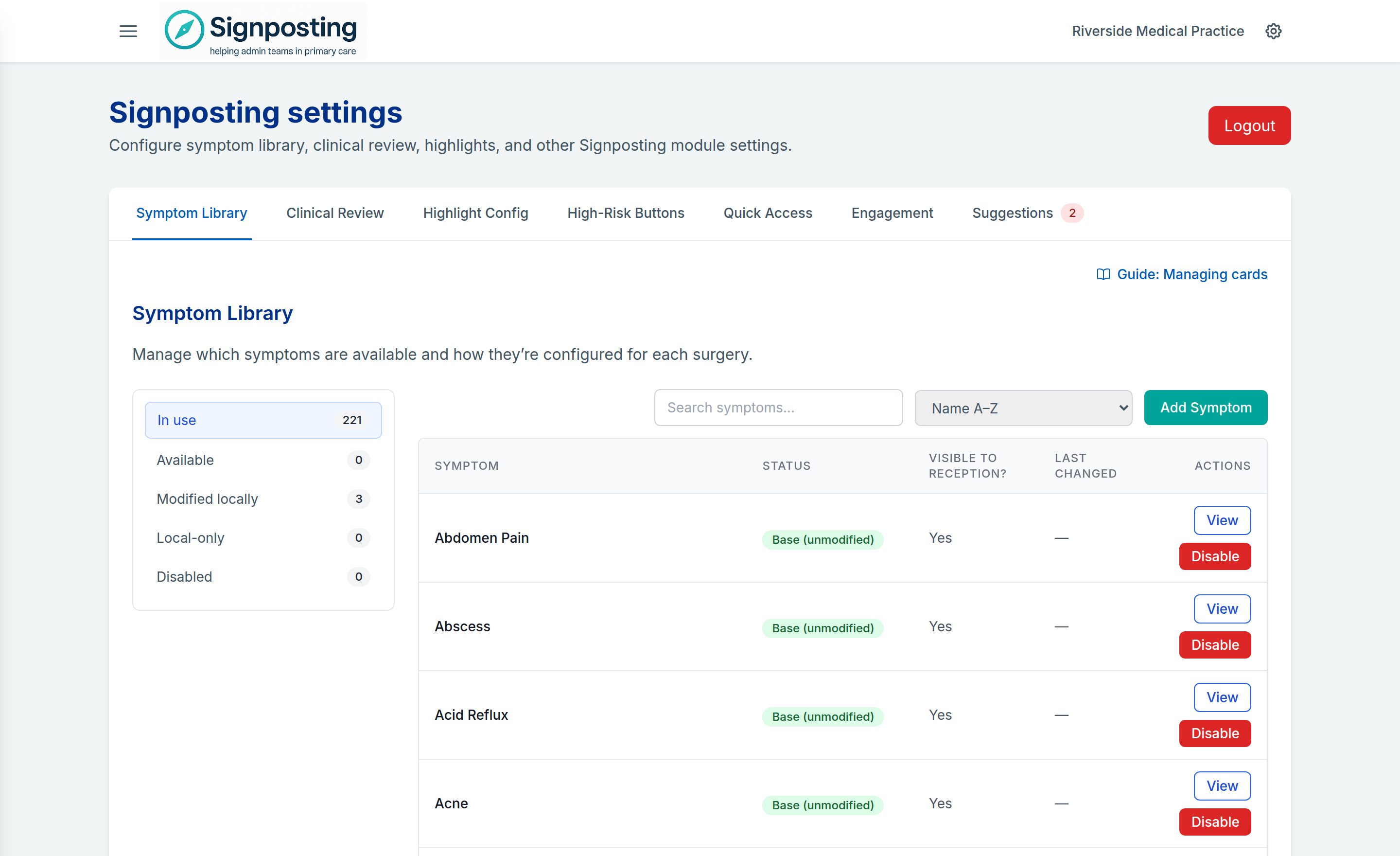Click the Riverside Medical Practice name
This screenshot has height=856, width=1400.
click(x=1157, y=31)
